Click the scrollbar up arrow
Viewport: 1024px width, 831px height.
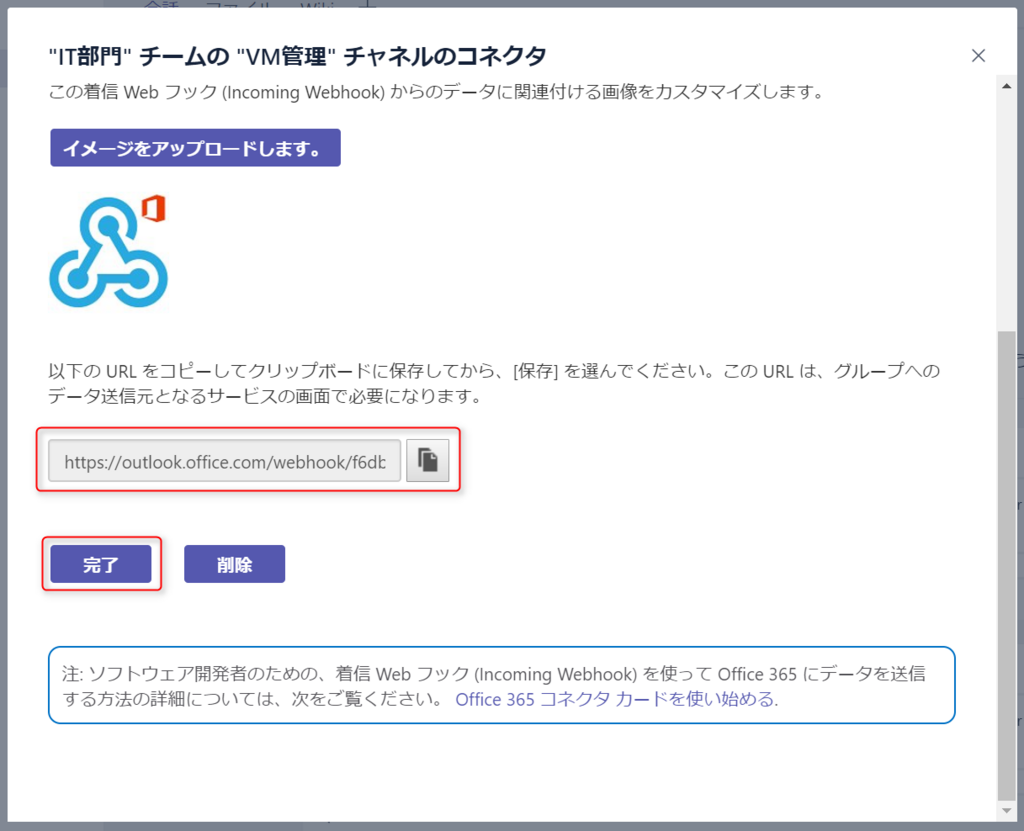coord(1006,86)
